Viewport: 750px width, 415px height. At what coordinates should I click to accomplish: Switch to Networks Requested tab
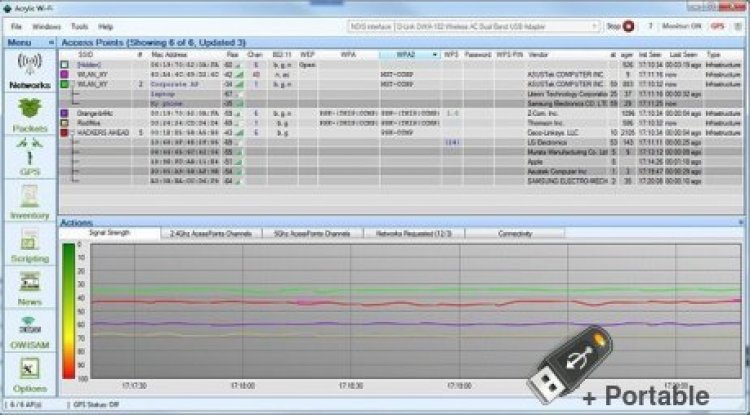point(414,234)
